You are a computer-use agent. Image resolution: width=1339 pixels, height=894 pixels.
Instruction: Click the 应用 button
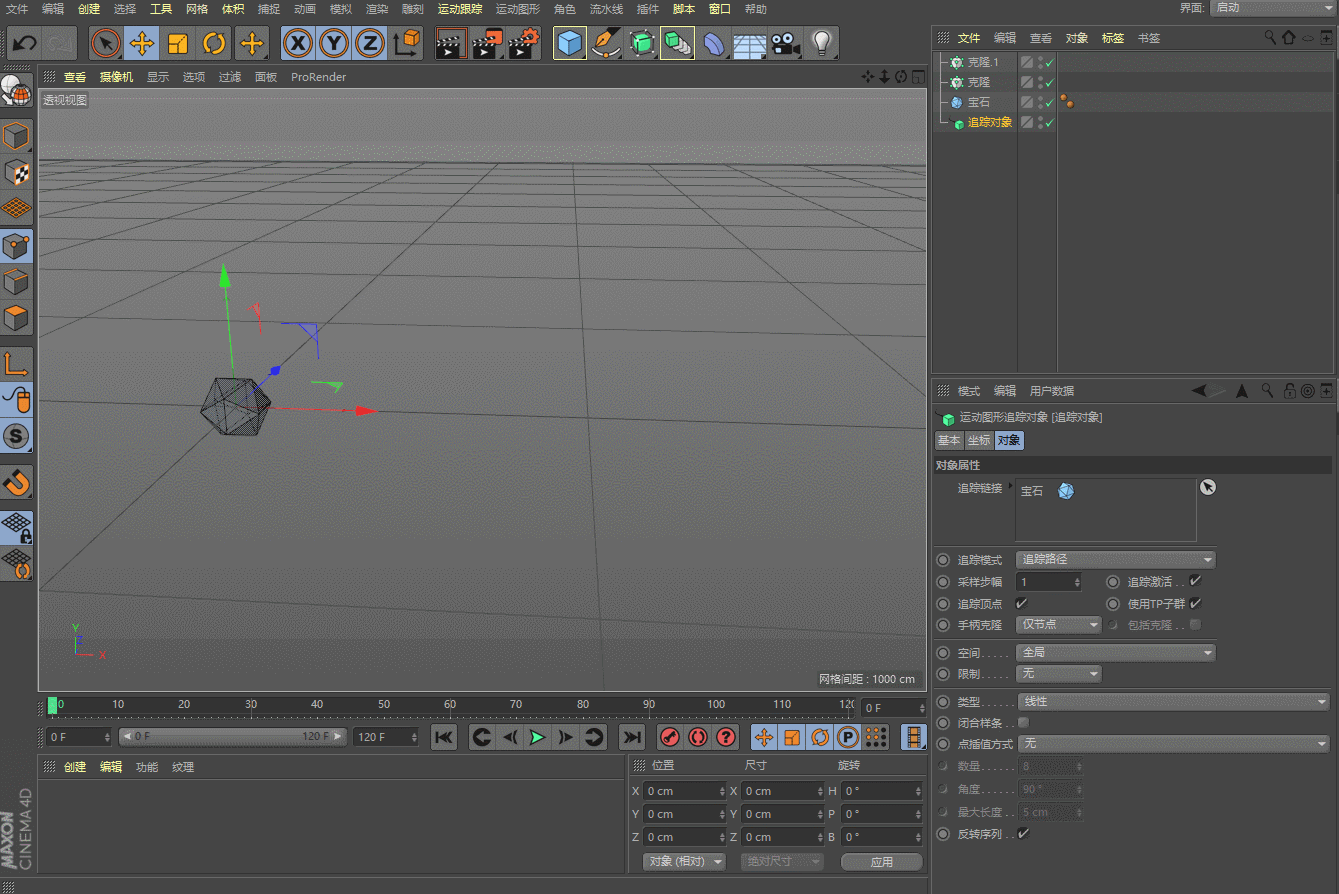pyautogui.click(x=881, y=862)
